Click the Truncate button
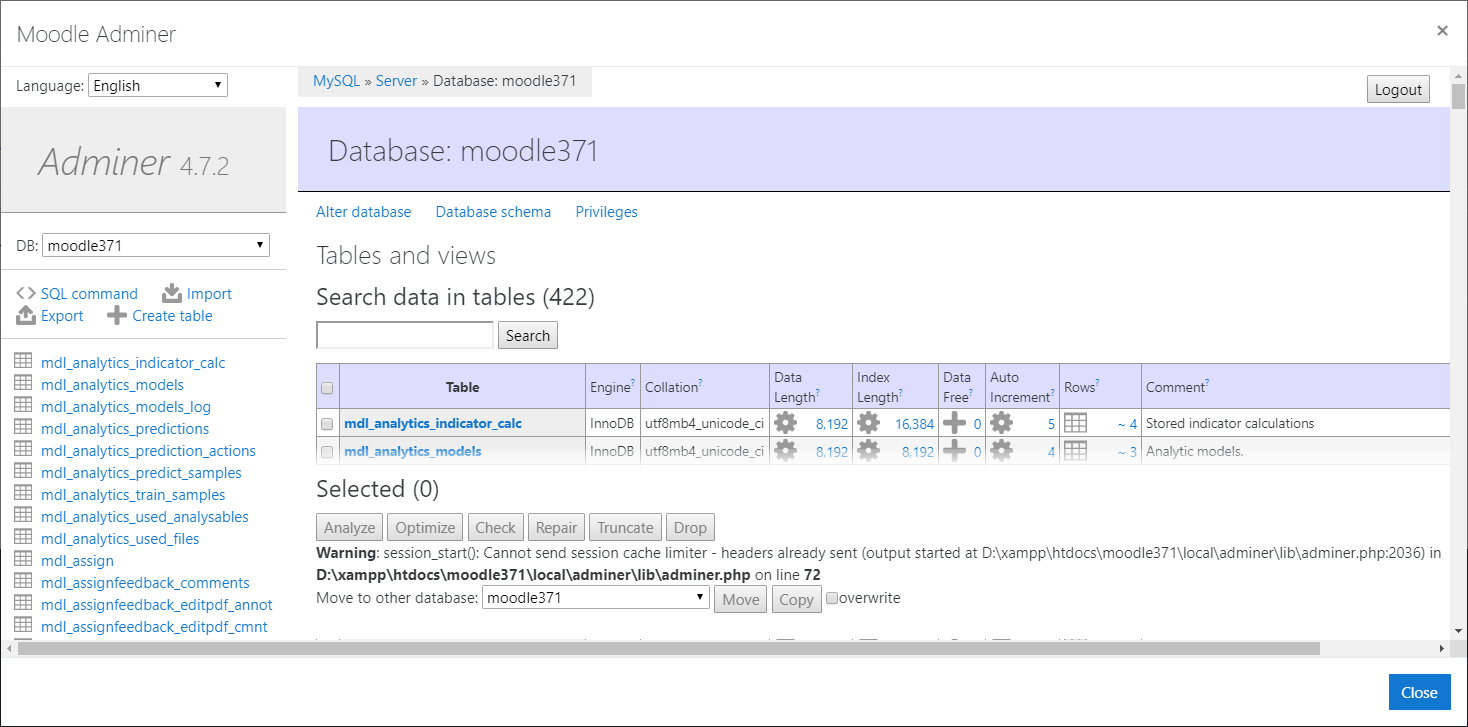 click(625, 527)
